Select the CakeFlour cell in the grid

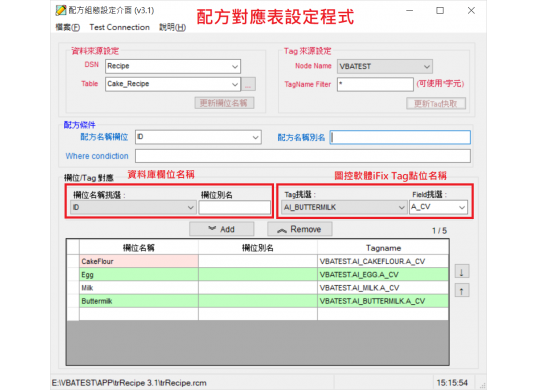click(x=138, y=261)
